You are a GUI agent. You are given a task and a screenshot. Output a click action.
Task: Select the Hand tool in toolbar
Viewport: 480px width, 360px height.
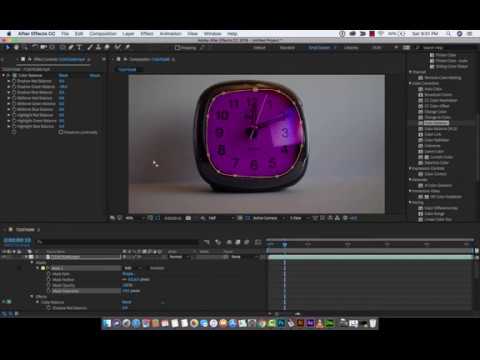(x=16, y=48)
